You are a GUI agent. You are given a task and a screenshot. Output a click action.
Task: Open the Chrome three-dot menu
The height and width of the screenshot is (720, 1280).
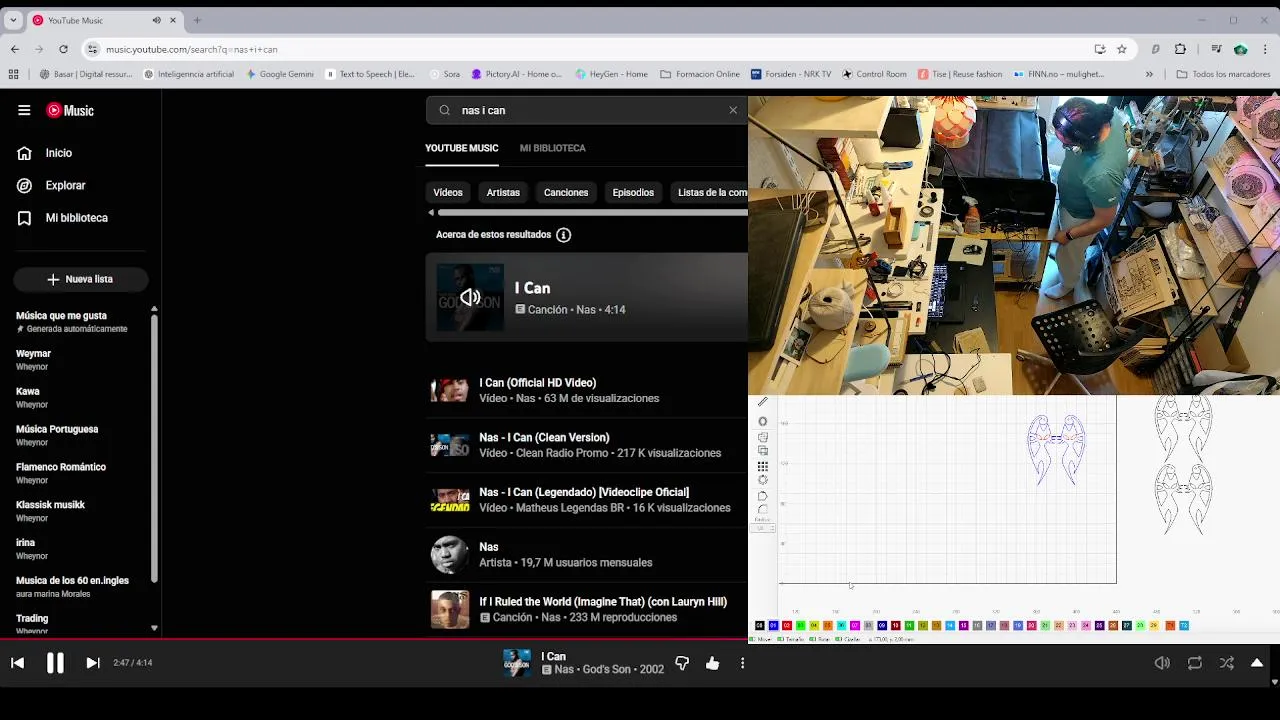(x=1265, y=49)
